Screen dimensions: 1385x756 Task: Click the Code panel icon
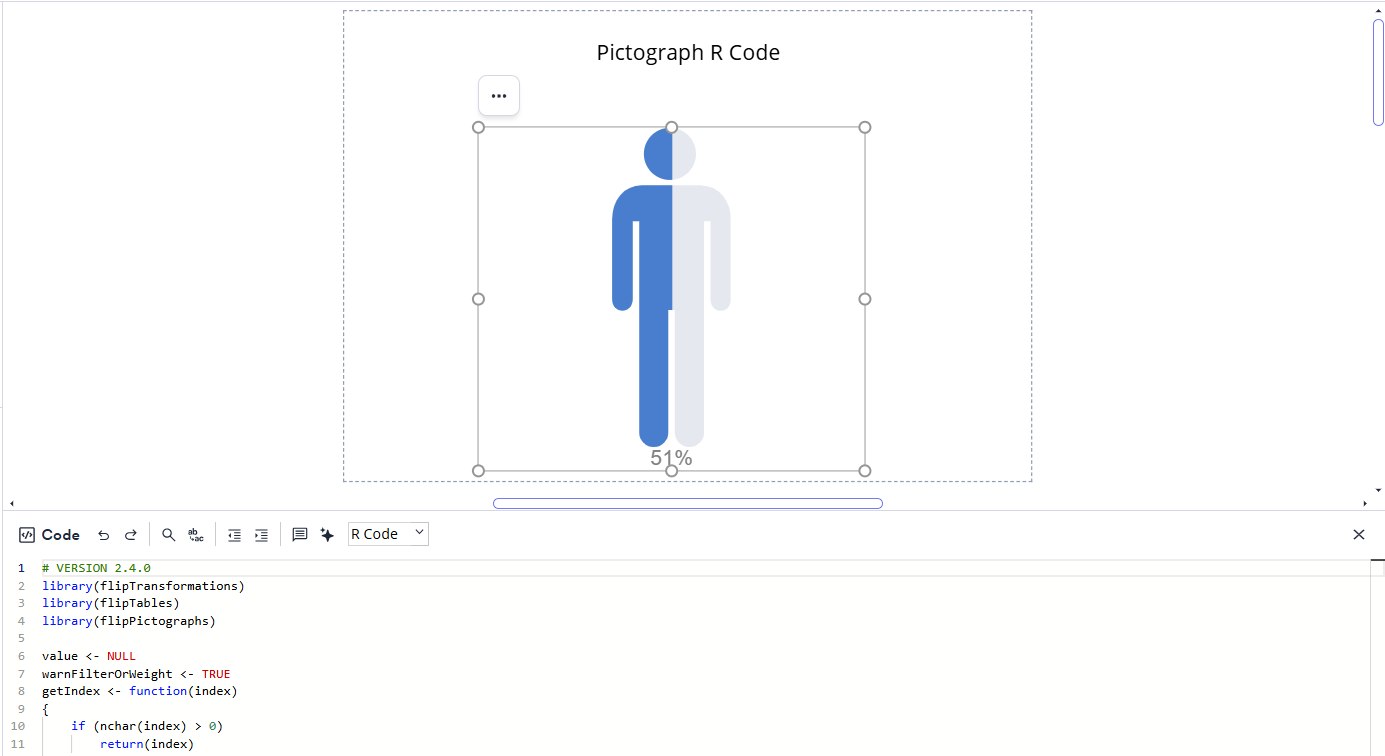click(27, 534)
